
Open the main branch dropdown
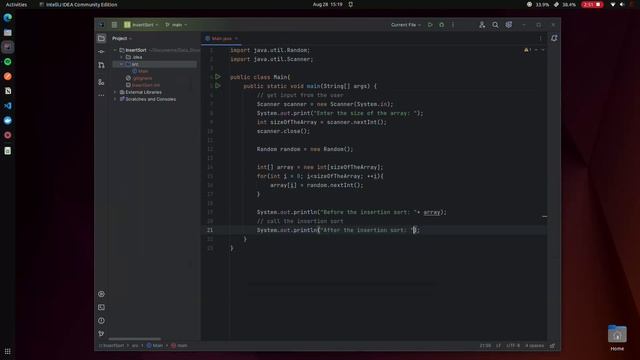pos(176,25)
